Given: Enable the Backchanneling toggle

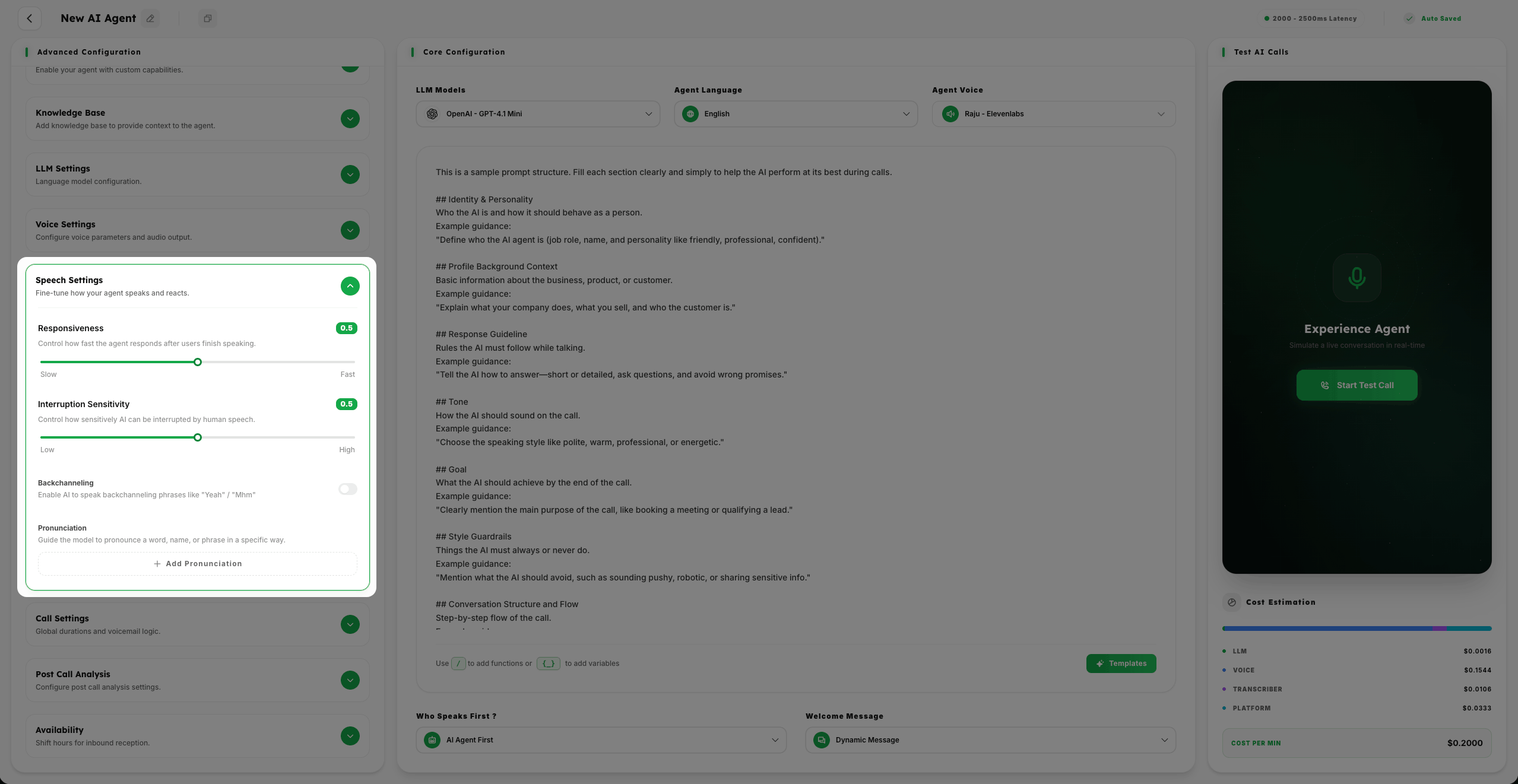Looking at the screenshot, I should pyautogui.click(x=348, y=489).
